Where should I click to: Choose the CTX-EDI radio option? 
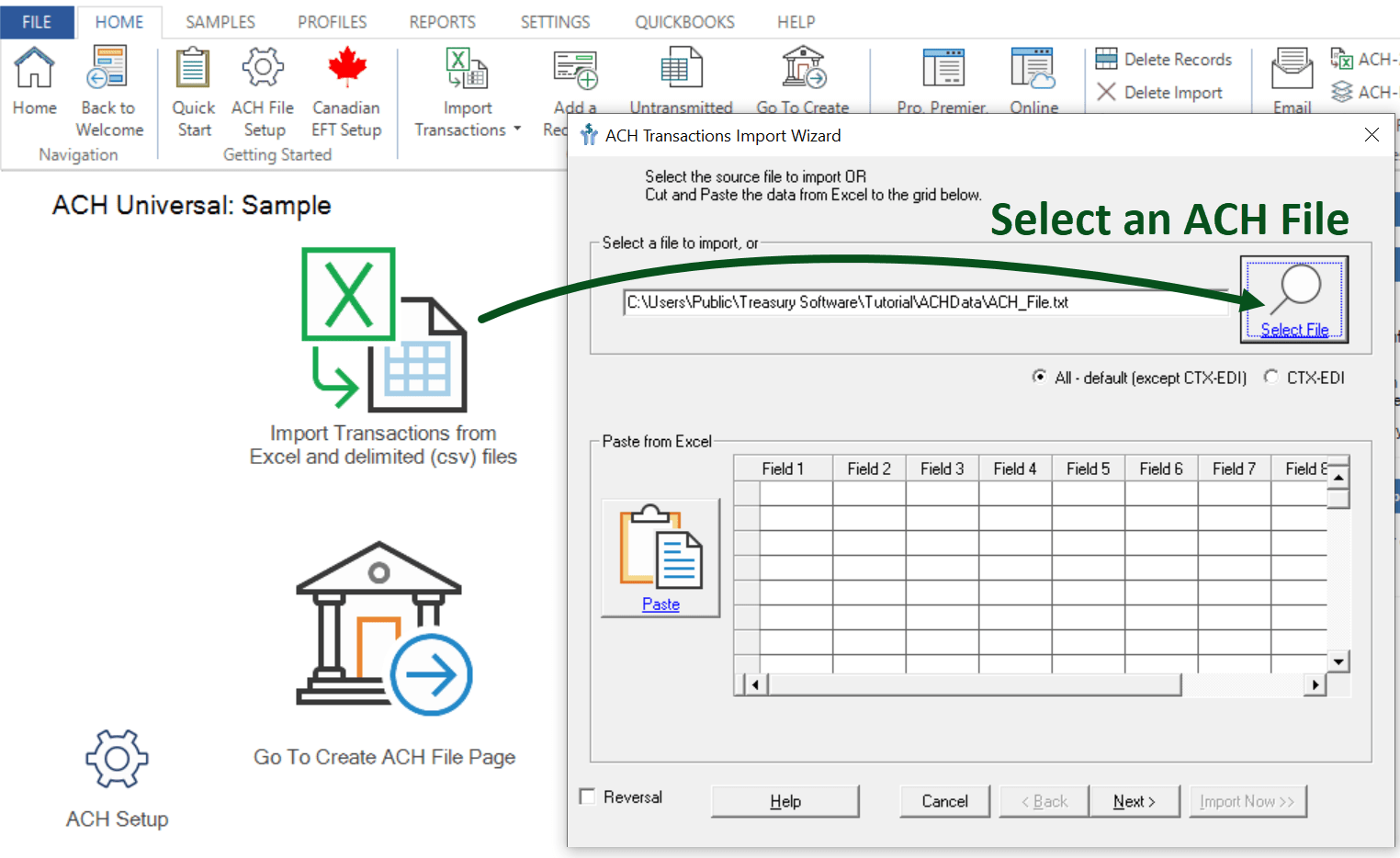pyautogui.click(x=1271, y=377)
